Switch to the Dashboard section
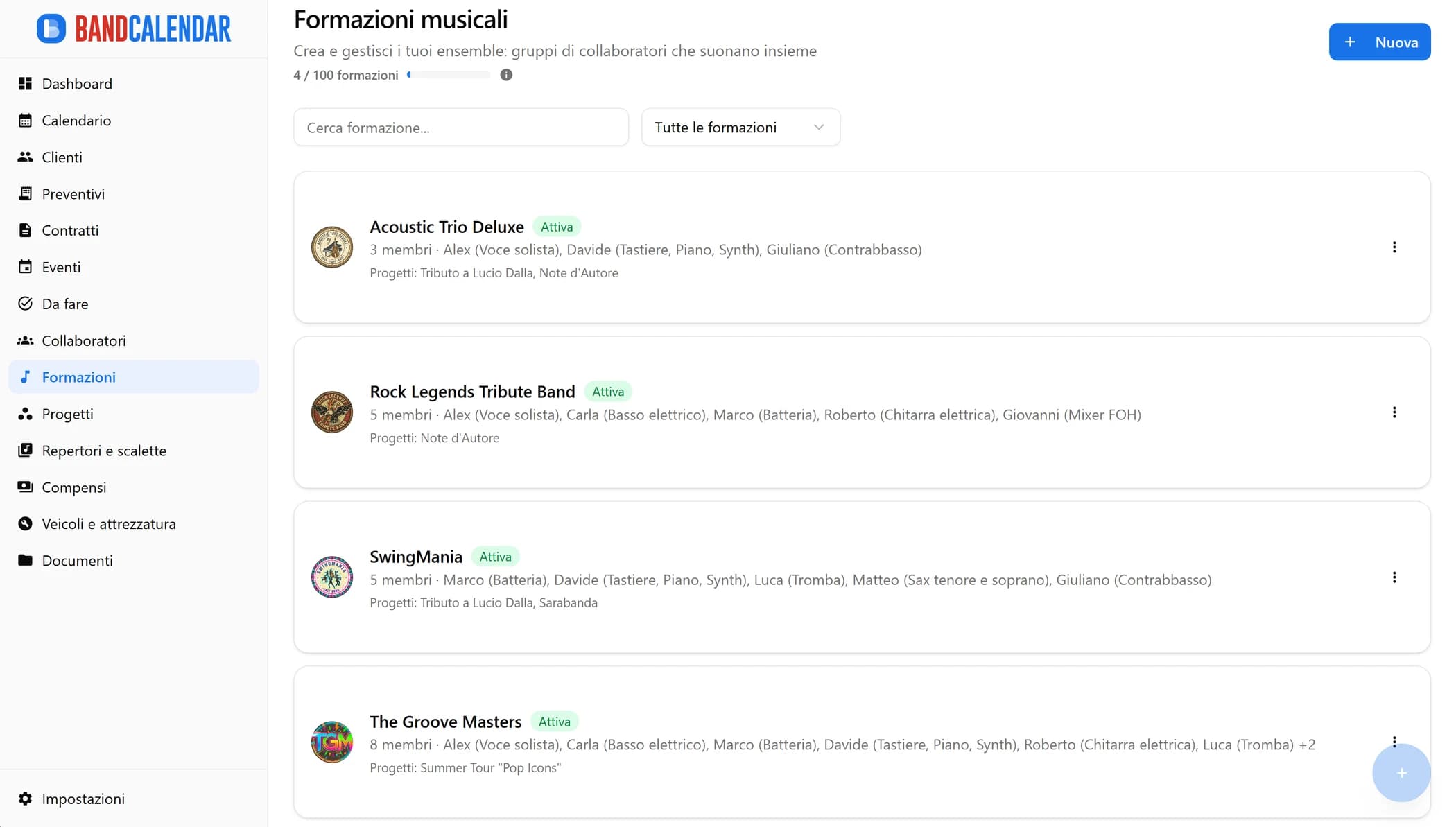This screenshot has width=1456, height=827. [x=77, y=83]
